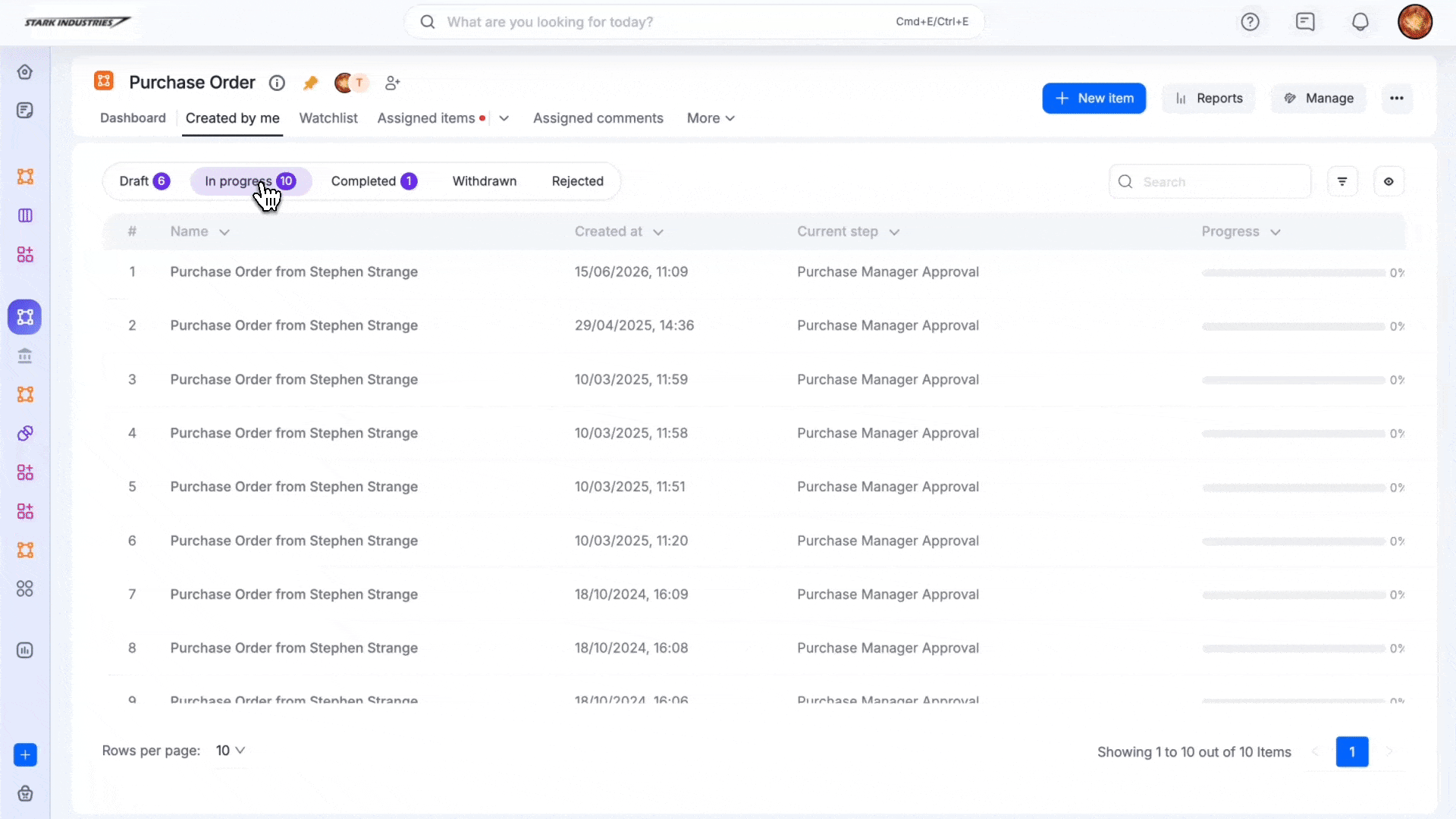Image resolution: width=1456 pixels, height=819 pixels.
Task: Open the analytics chart icon in sidebar
Action: [x=25, y=650]
